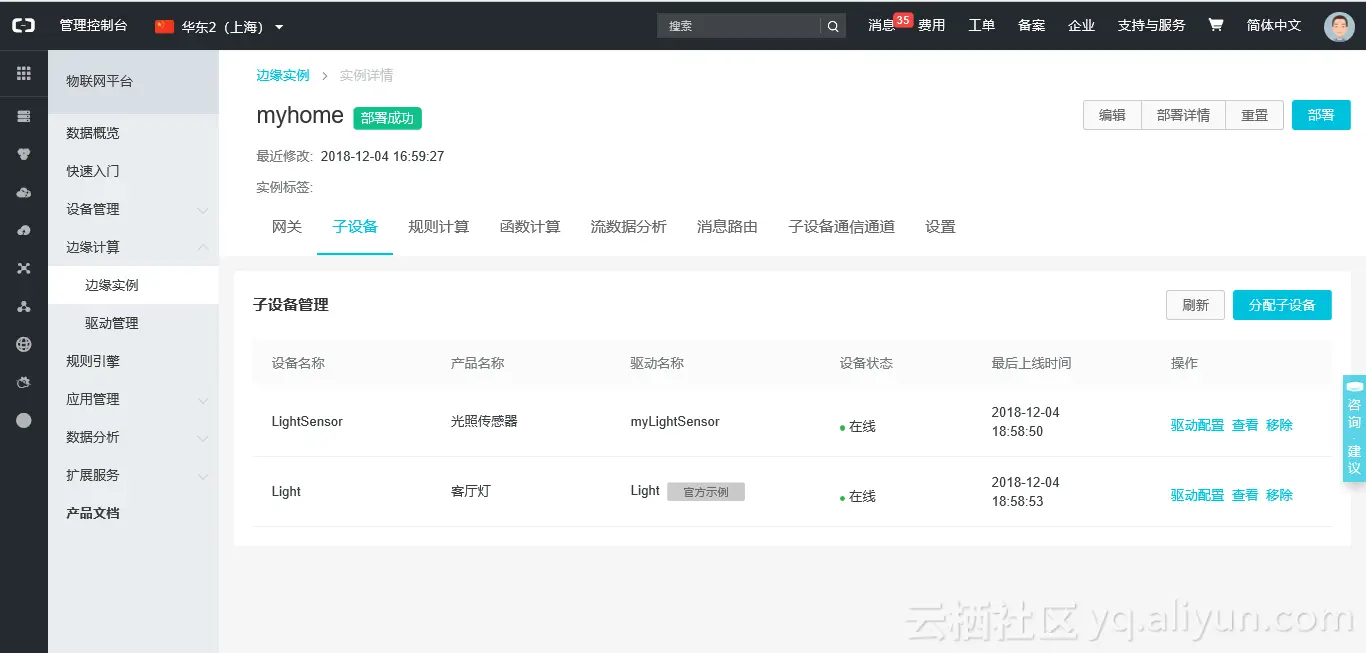Click 移除 for LightSensor
This screenshot has height=653, width=1366.
coord(1279,425)
